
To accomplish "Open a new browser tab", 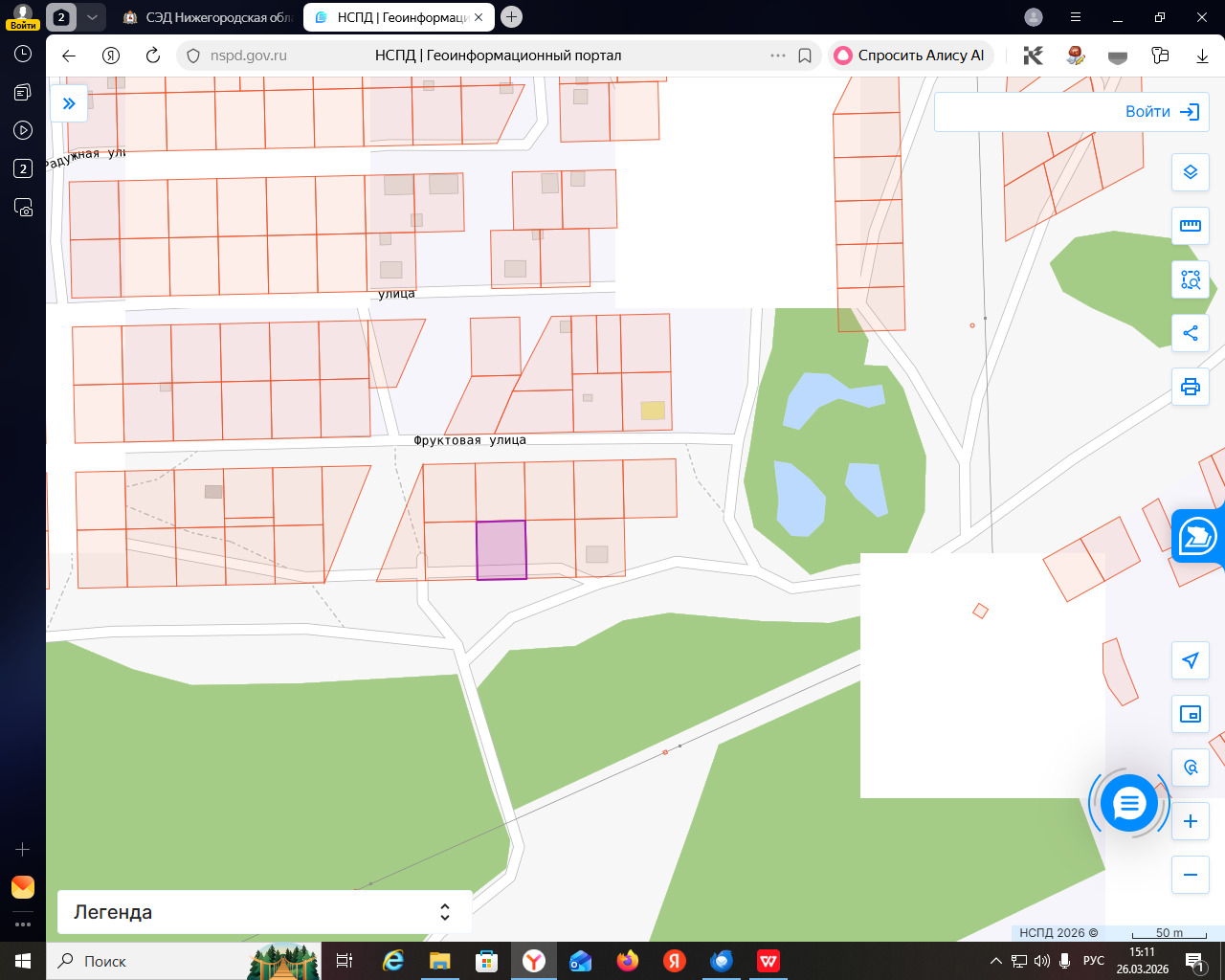I will click(512, 17).
